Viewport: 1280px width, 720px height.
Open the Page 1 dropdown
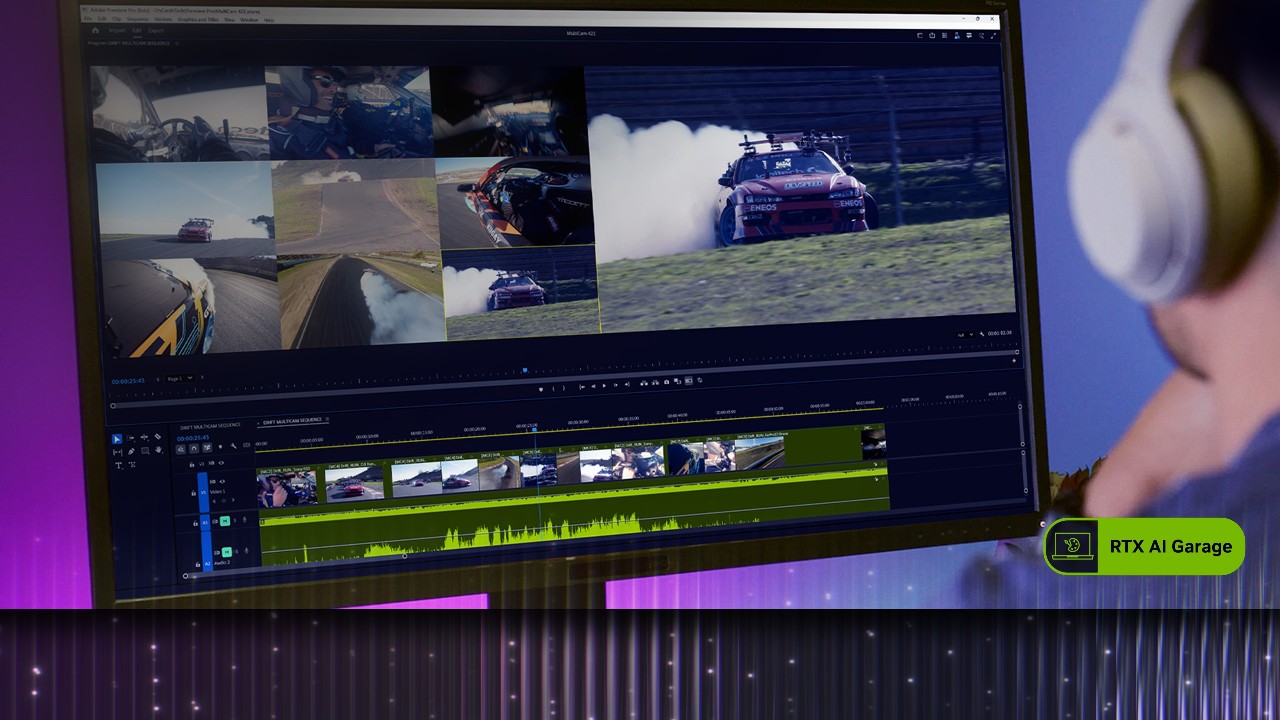(181, 378)
